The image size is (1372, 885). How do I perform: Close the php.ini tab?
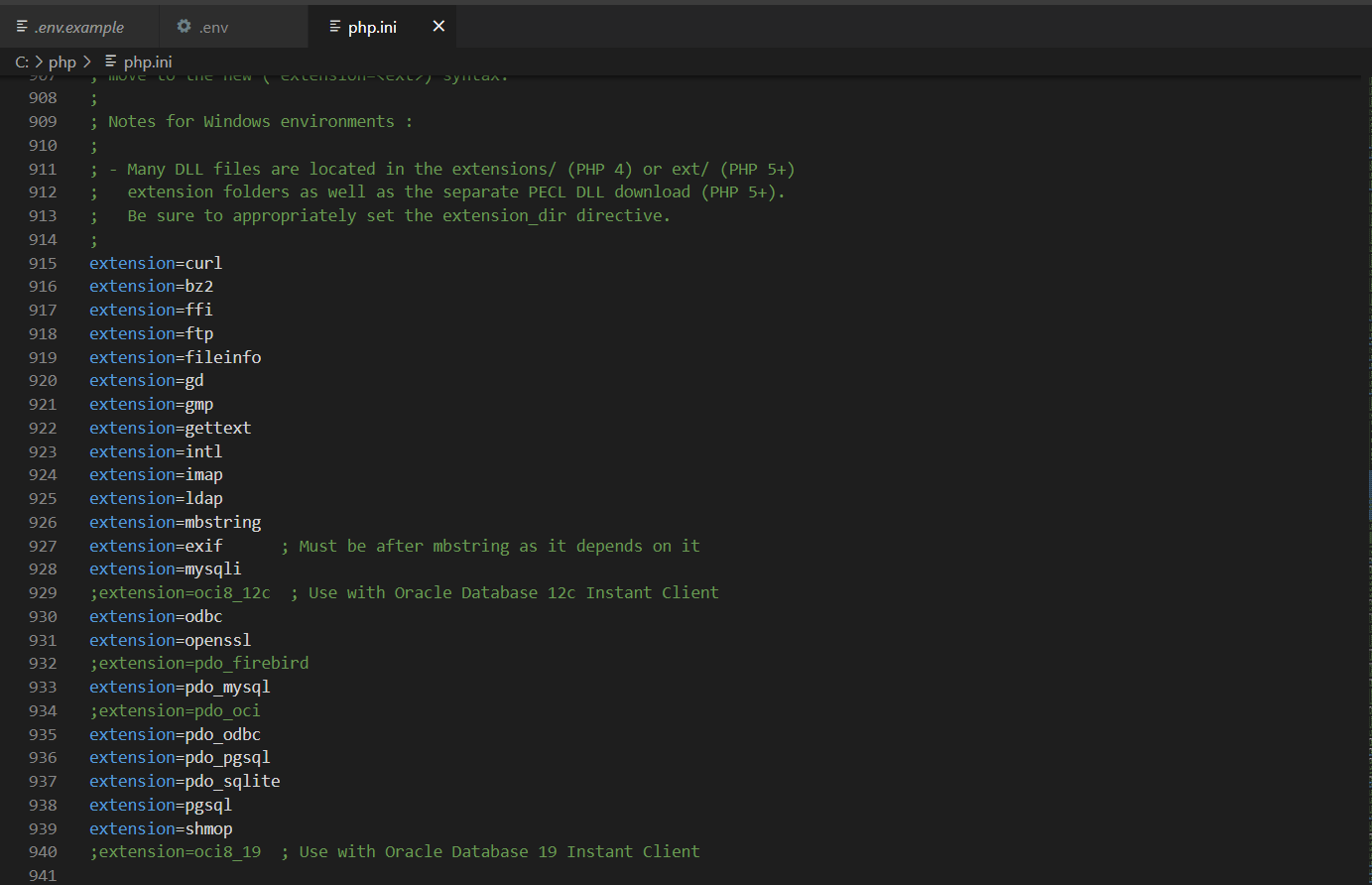tap(437, 27)
